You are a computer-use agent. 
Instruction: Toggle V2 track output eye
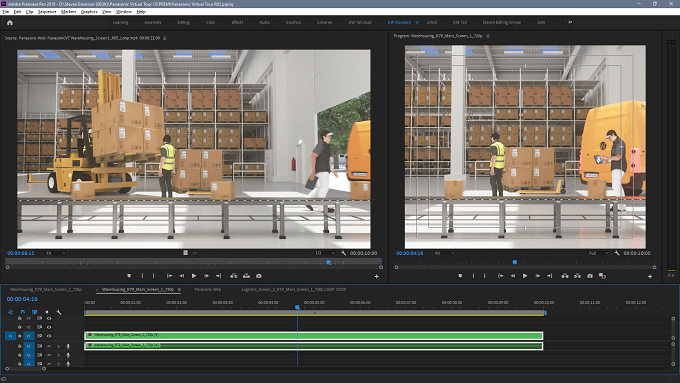click(49, 327)
